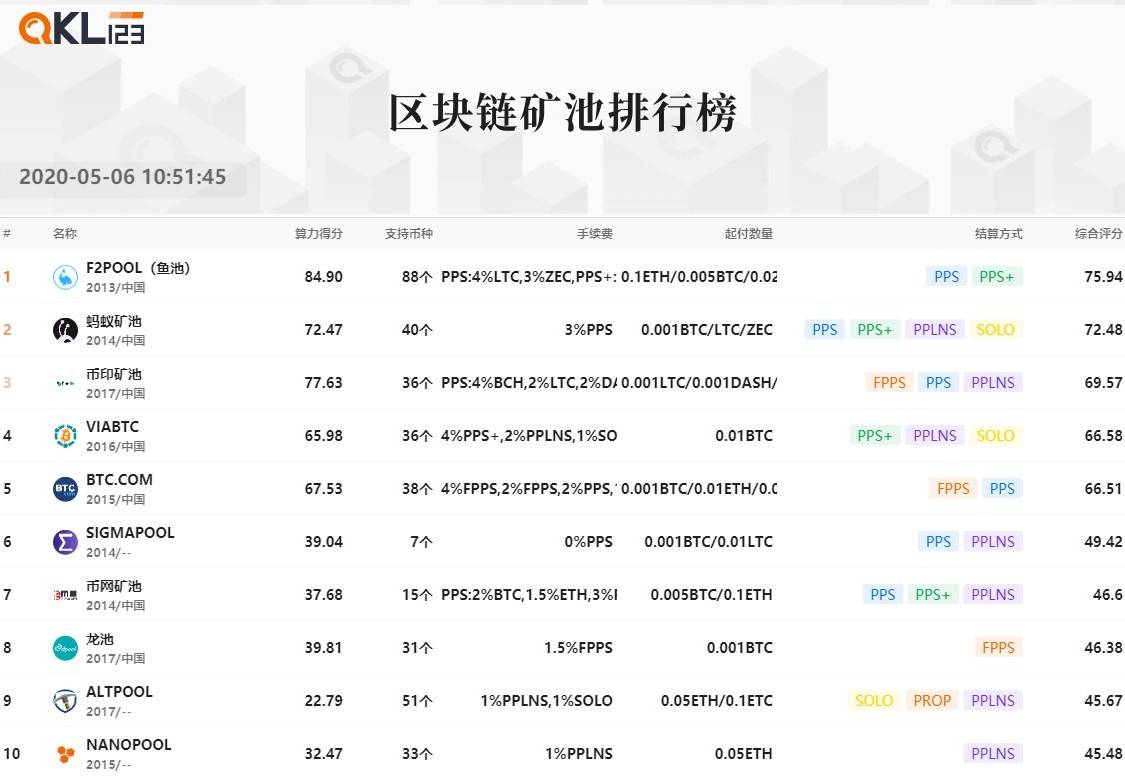Click SIGMAPOOL overall score 49.42
The height and width of the screenshot is (776, 1125).
coord(1103,542)
